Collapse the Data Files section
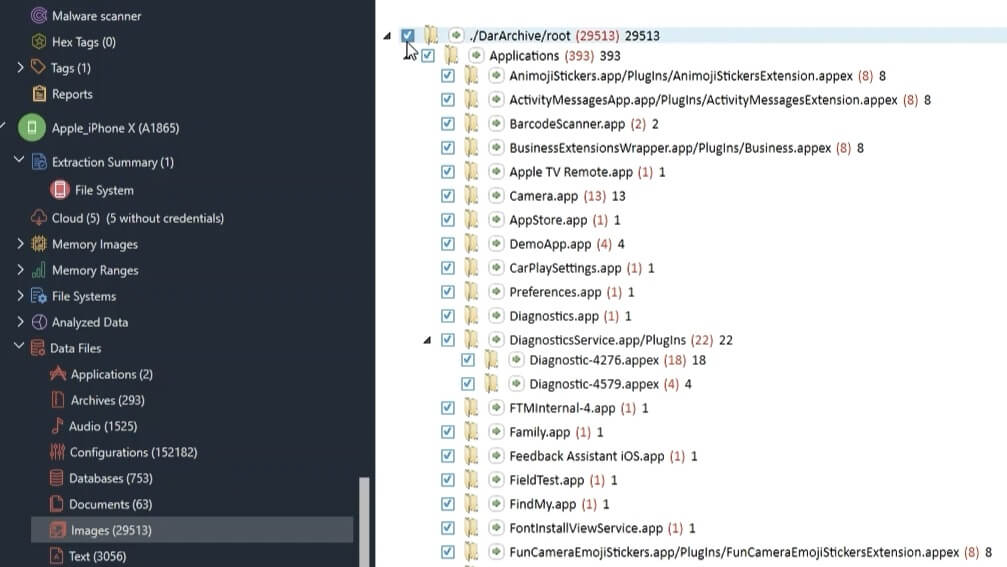Viewport: 1007px width, 567px height. click(x=19, y=345)
